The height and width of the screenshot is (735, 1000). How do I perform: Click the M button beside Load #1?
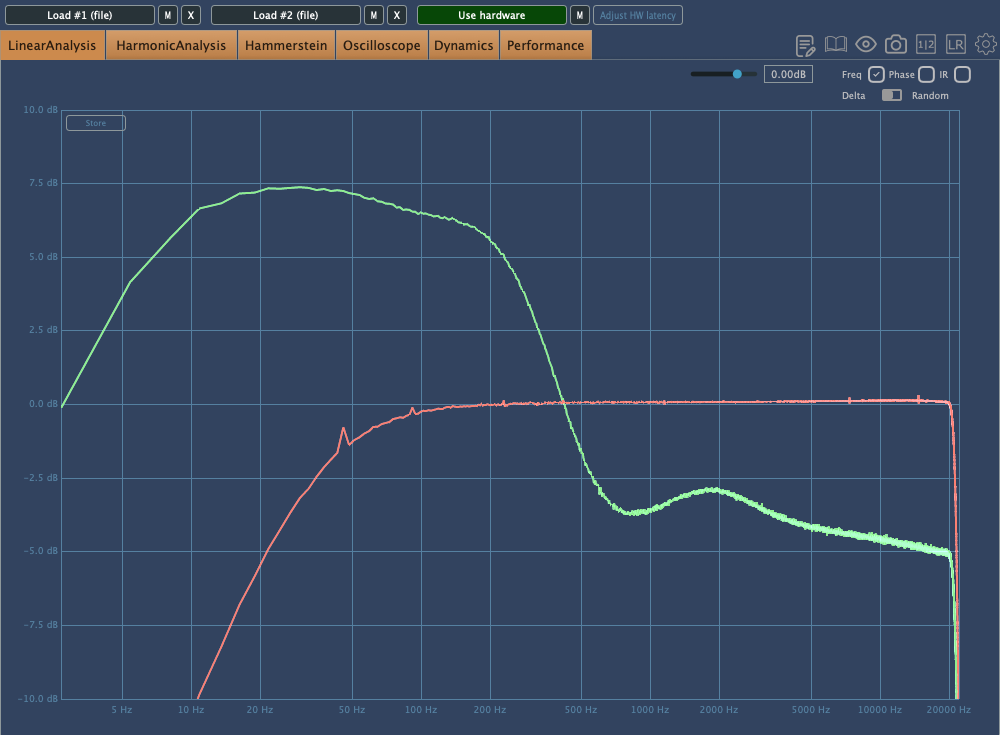(x=168, y=15)
